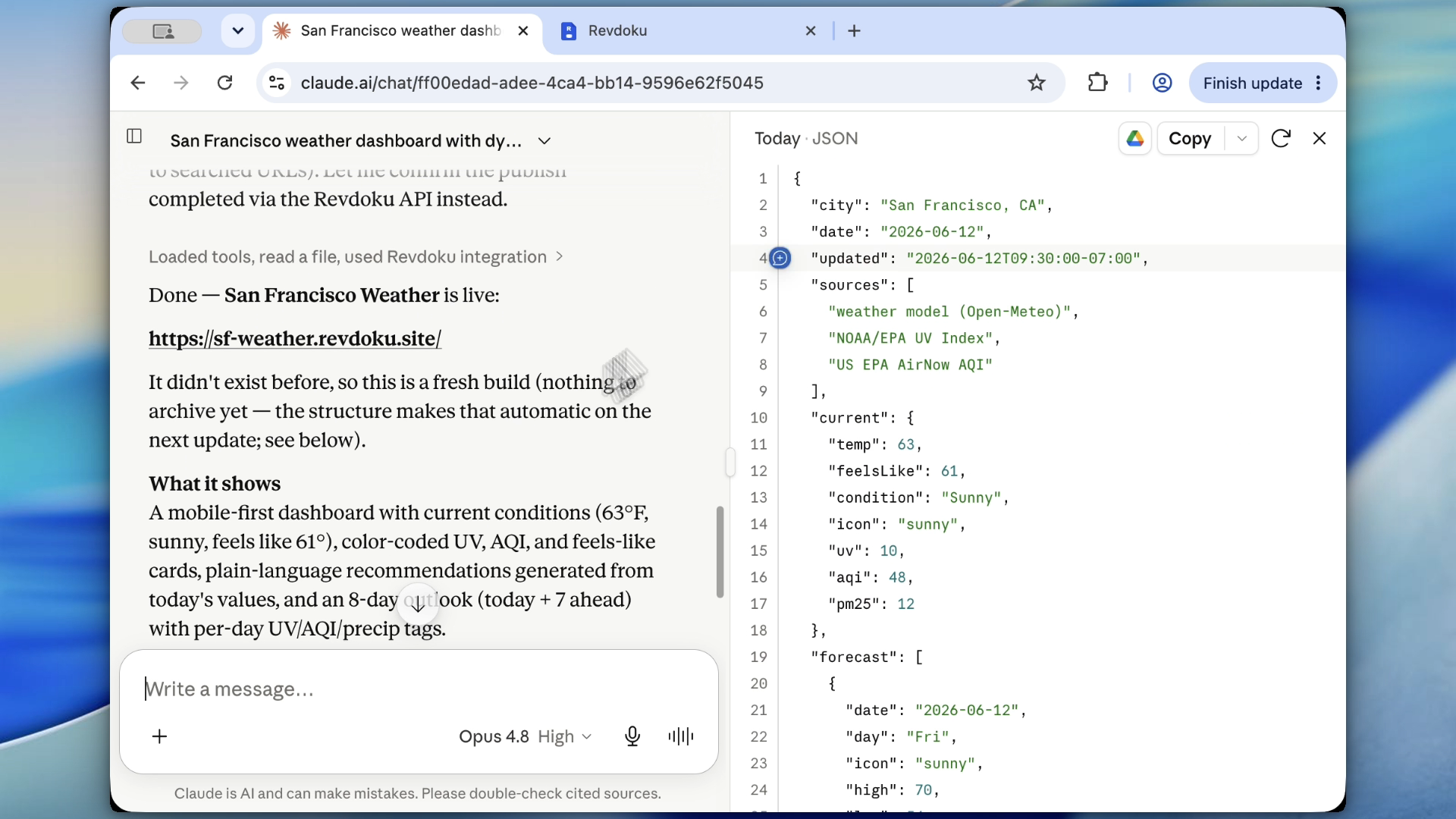Click "weather model (Open-Meteo)" string
The height and width of the screenshot is (819, 1456).
pos(949,312)
